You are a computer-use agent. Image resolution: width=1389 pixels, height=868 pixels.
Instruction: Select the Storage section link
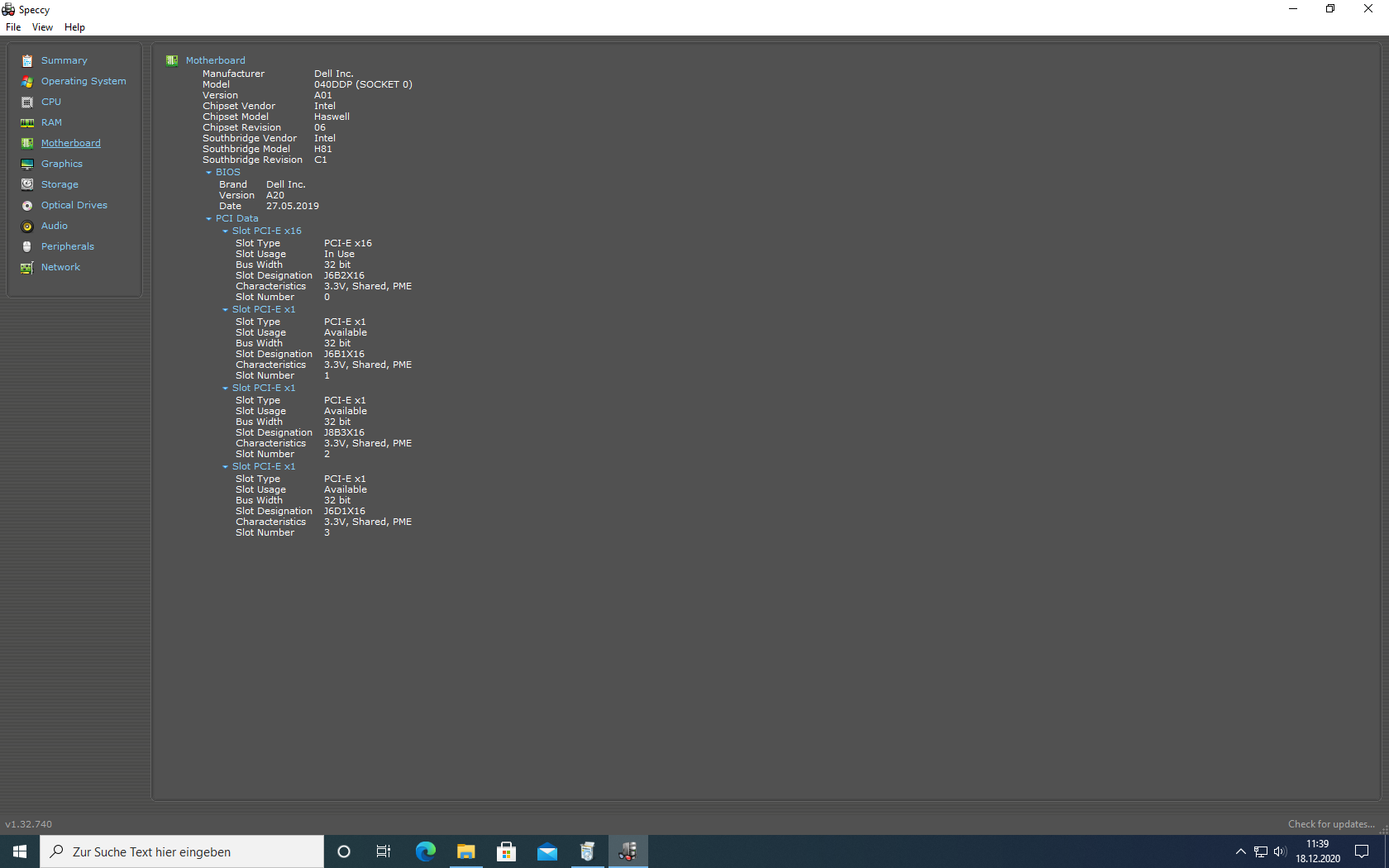coord(60,184)
